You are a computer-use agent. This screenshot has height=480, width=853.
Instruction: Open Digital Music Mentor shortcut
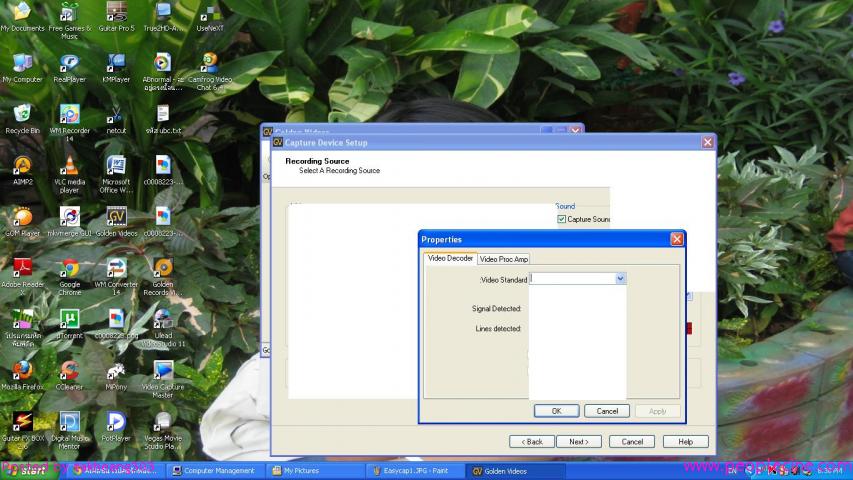pos(70,430)
